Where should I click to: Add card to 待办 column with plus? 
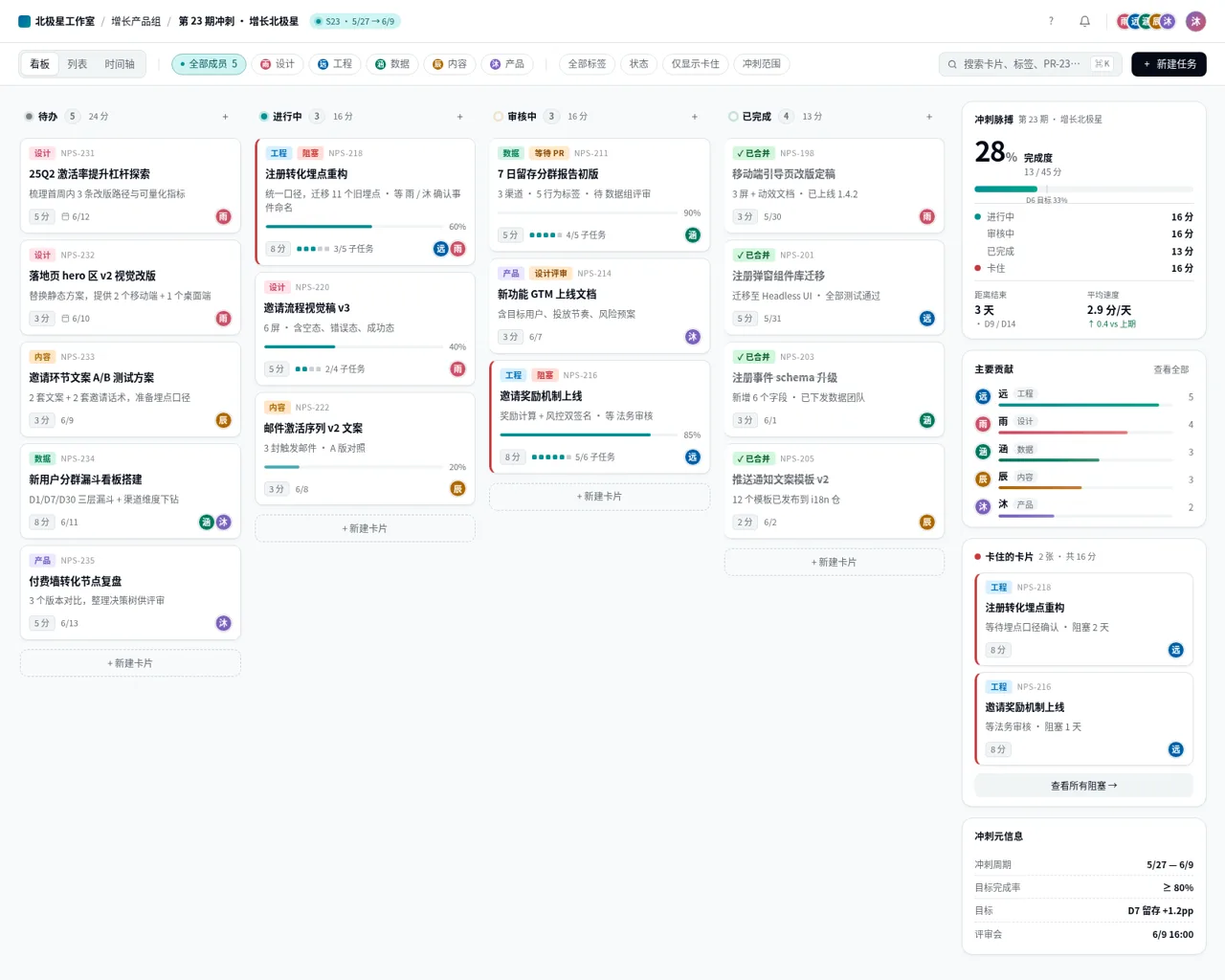tap(226, 117)
